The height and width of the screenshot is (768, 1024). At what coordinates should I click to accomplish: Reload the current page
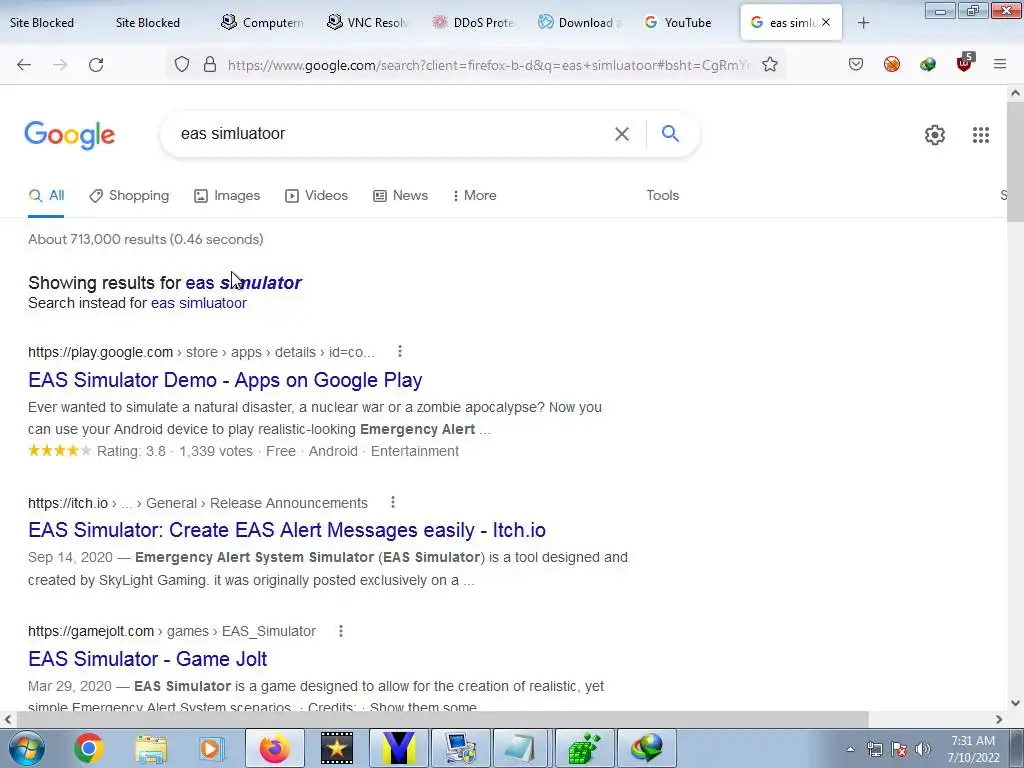[x=96, y=65]
